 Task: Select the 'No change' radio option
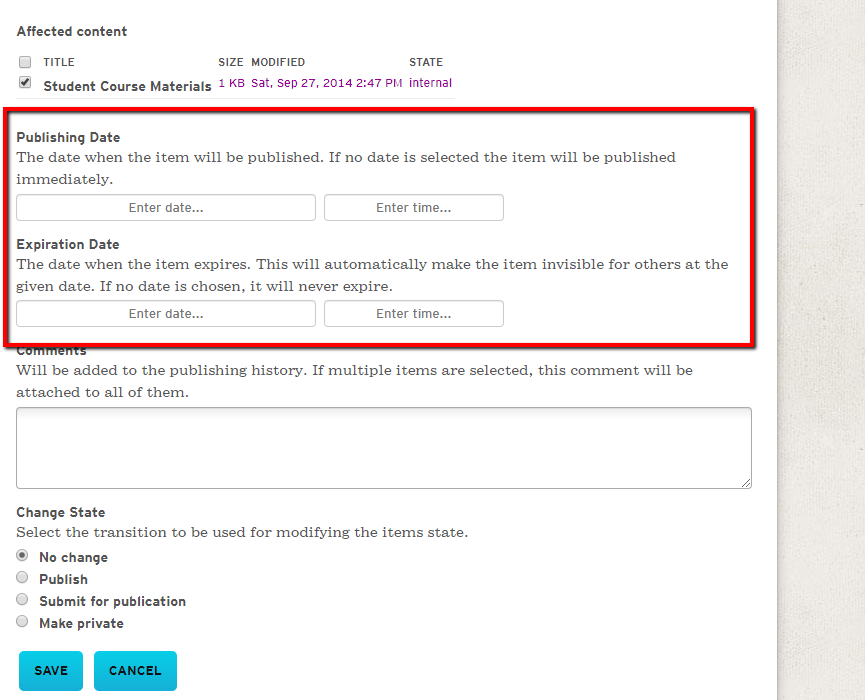pyautogui.click(x=23, y=556)
